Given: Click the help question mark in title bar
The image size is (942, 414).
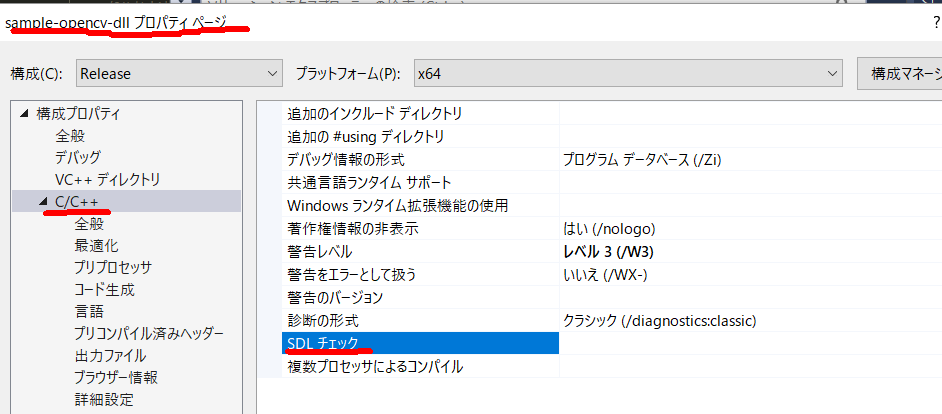Looking at the screenshot, I should [937, 23].
